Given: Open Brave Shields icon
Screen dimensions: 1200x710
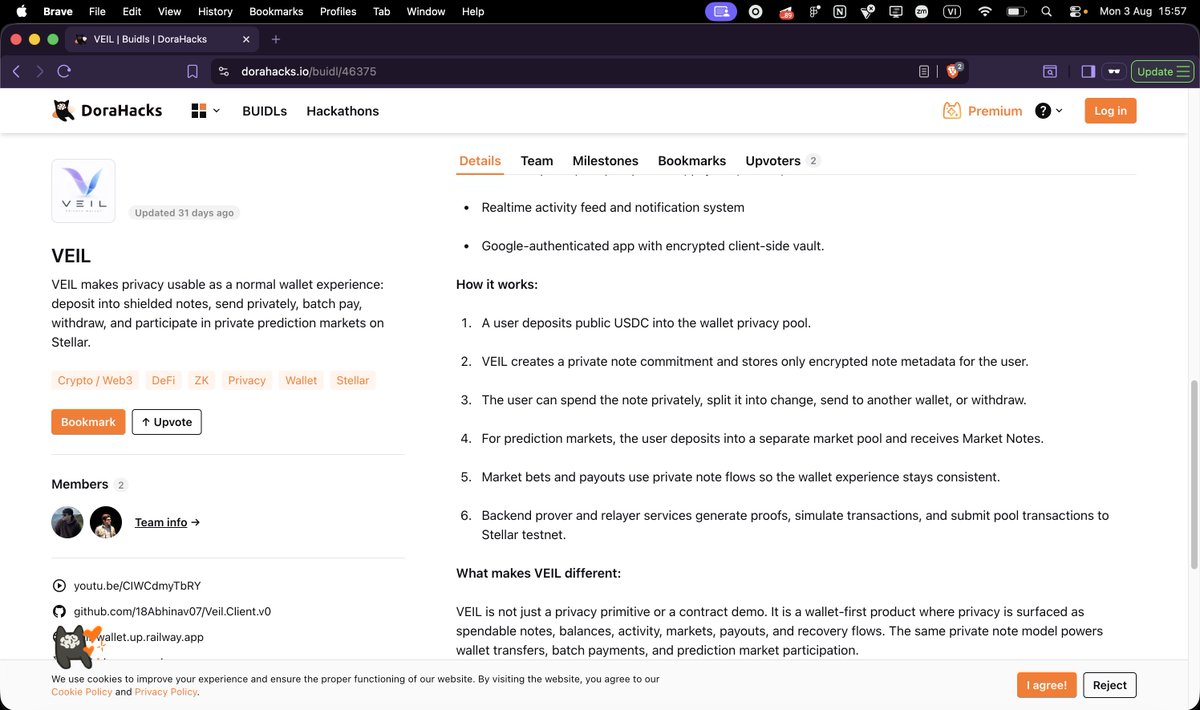Looking at the screenshot, I should 954,71.
